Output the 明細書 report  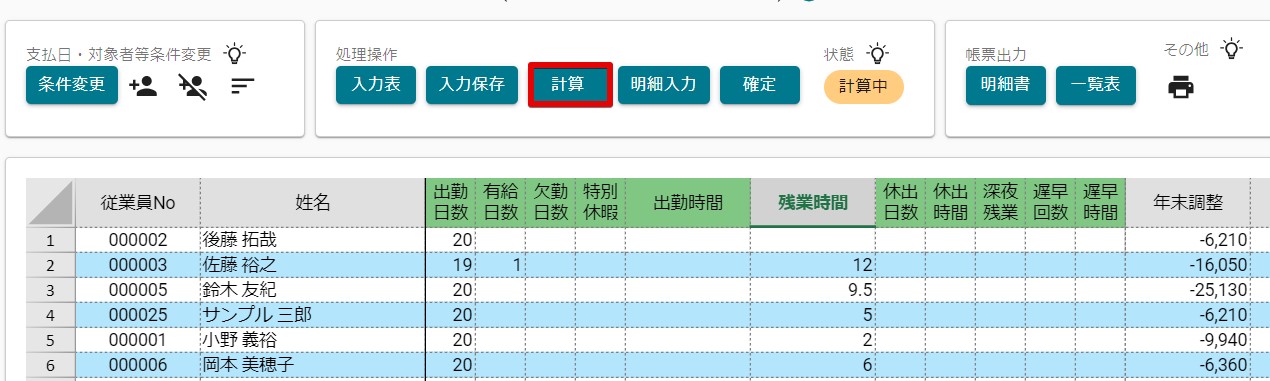tap(1006, 85)
